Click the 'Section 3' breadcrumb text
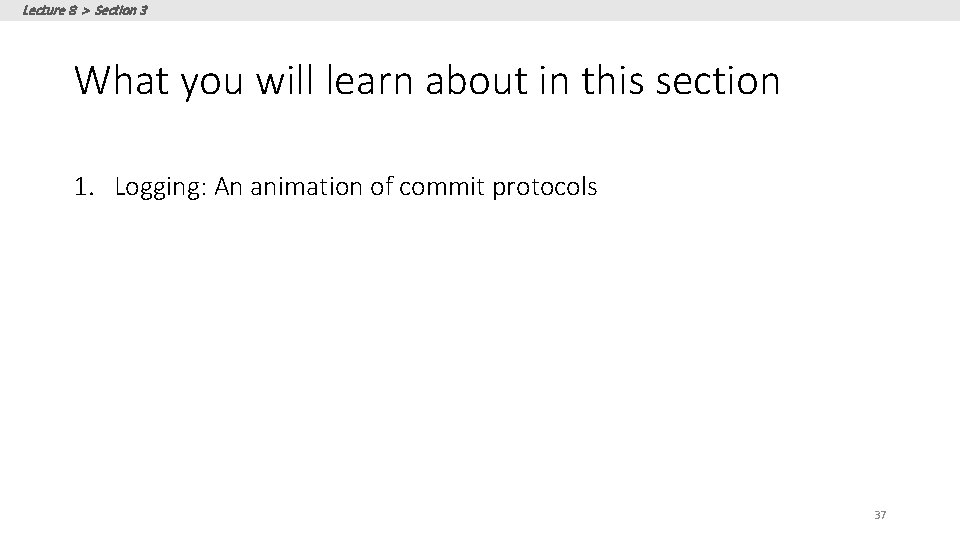This screenshot has width=960, height=540. [x=120, y=9]
